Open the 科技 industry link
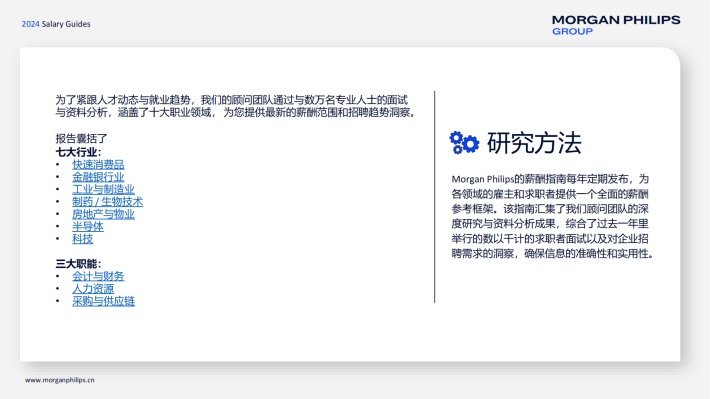 point(82,239)
